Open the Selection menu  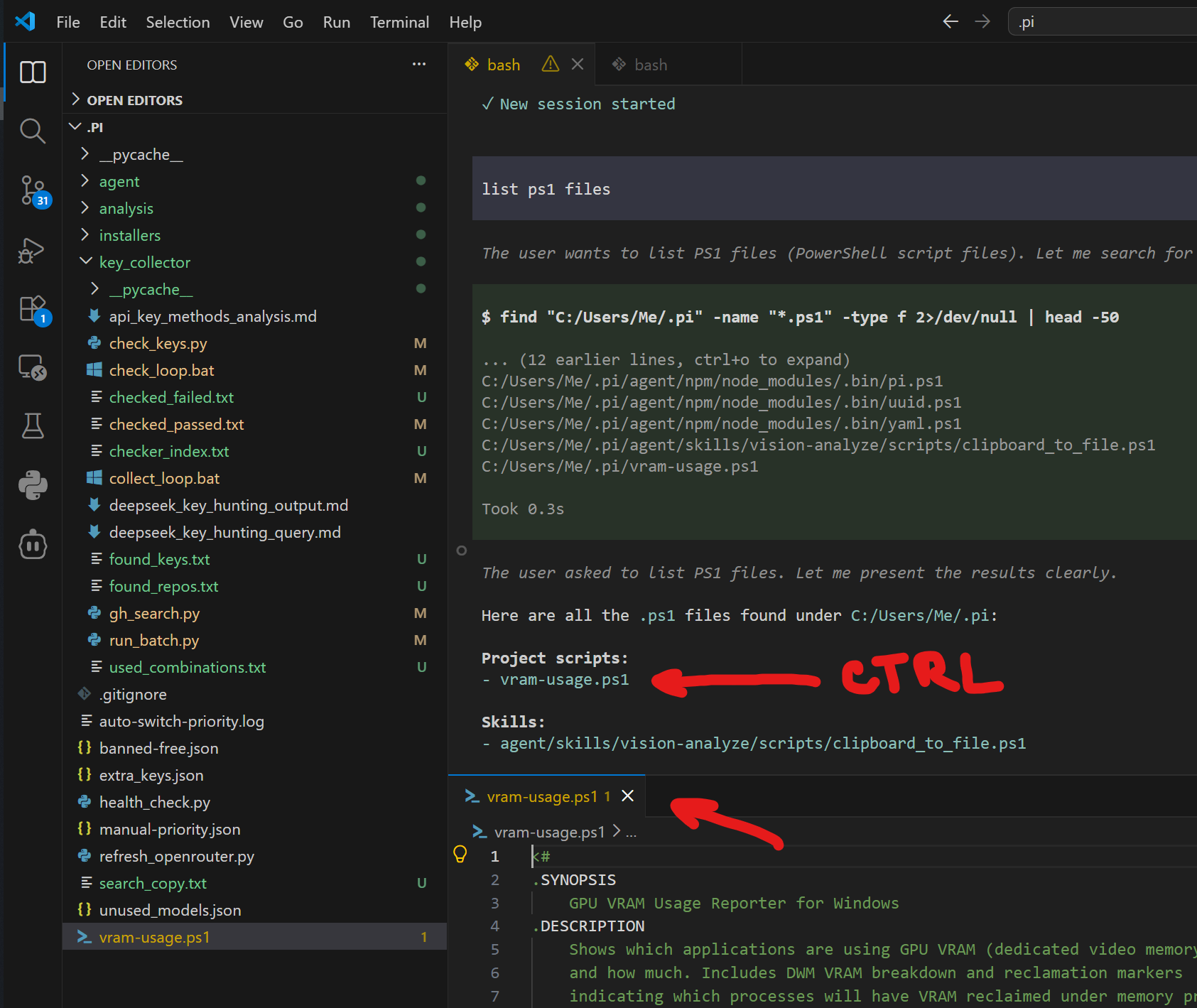pos(178,22)
